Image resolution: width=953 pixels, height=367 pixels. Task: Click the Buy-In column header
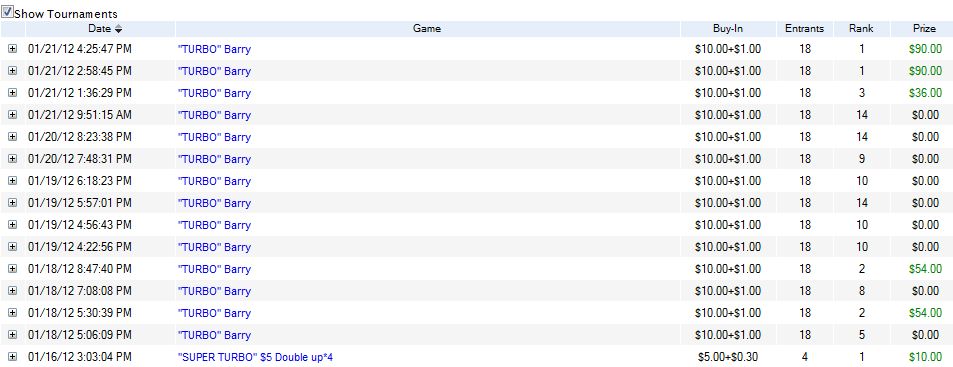728,29
